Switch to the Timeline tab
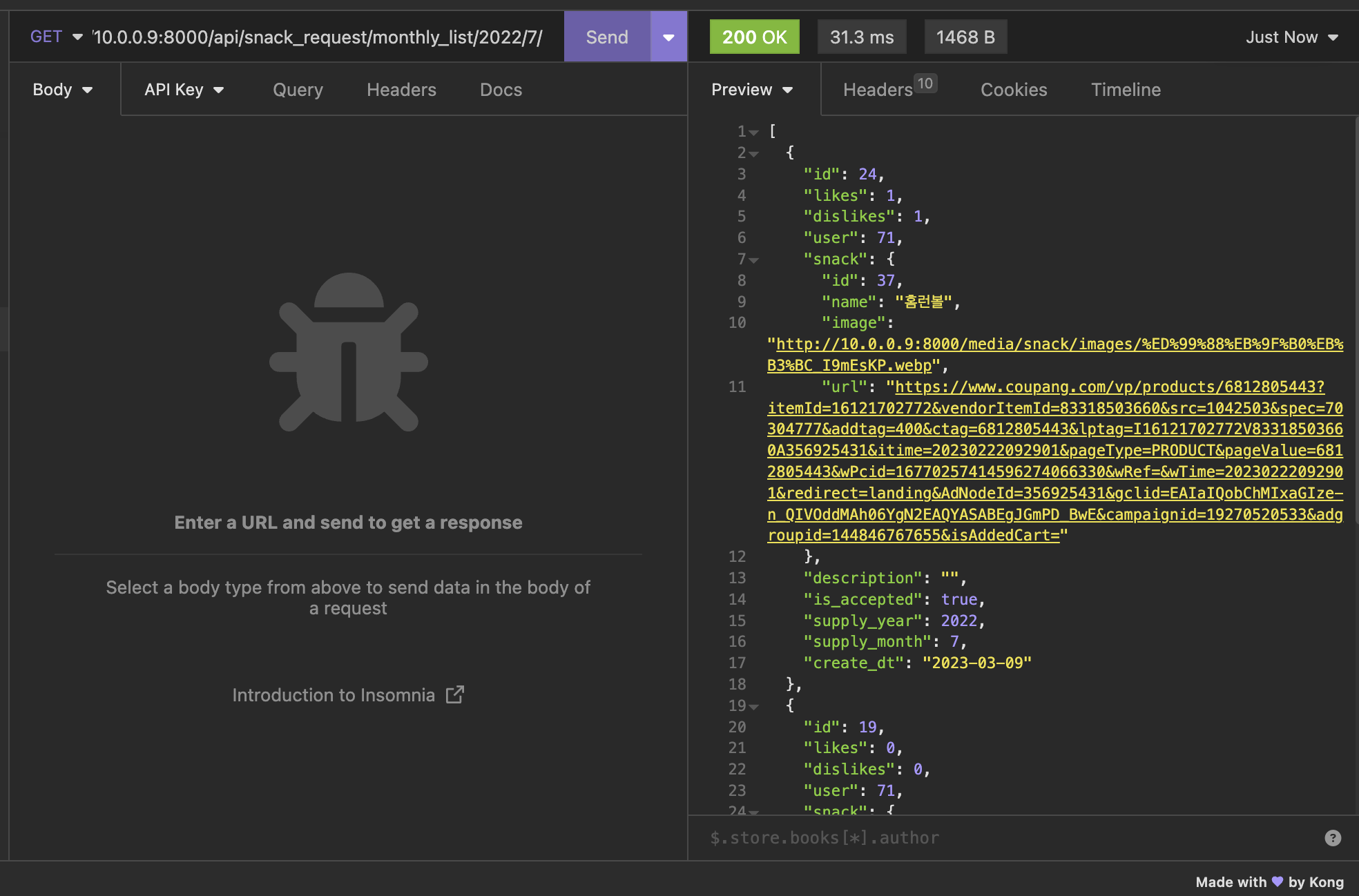The height and width of the screenshot is (896, 1359). 1126,90
